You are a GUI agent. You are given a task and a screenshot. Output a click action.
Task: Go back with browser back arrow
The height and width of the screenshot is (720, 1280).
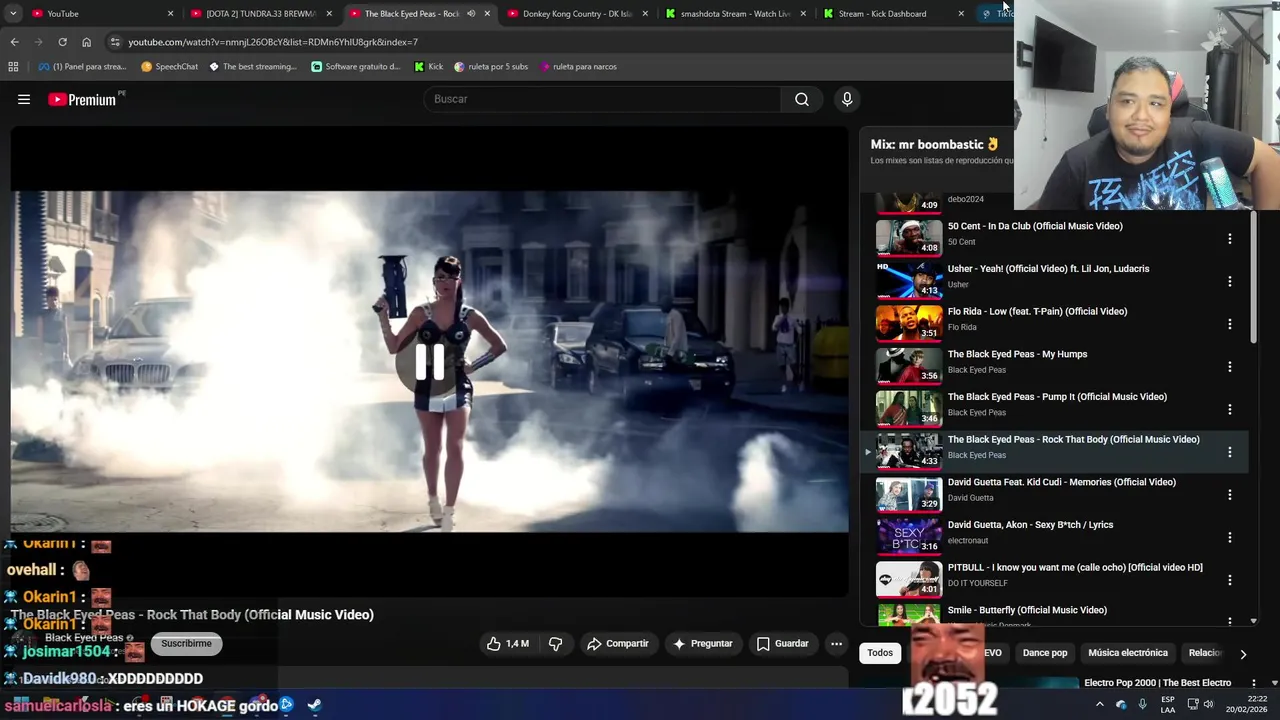pos(14,42)
